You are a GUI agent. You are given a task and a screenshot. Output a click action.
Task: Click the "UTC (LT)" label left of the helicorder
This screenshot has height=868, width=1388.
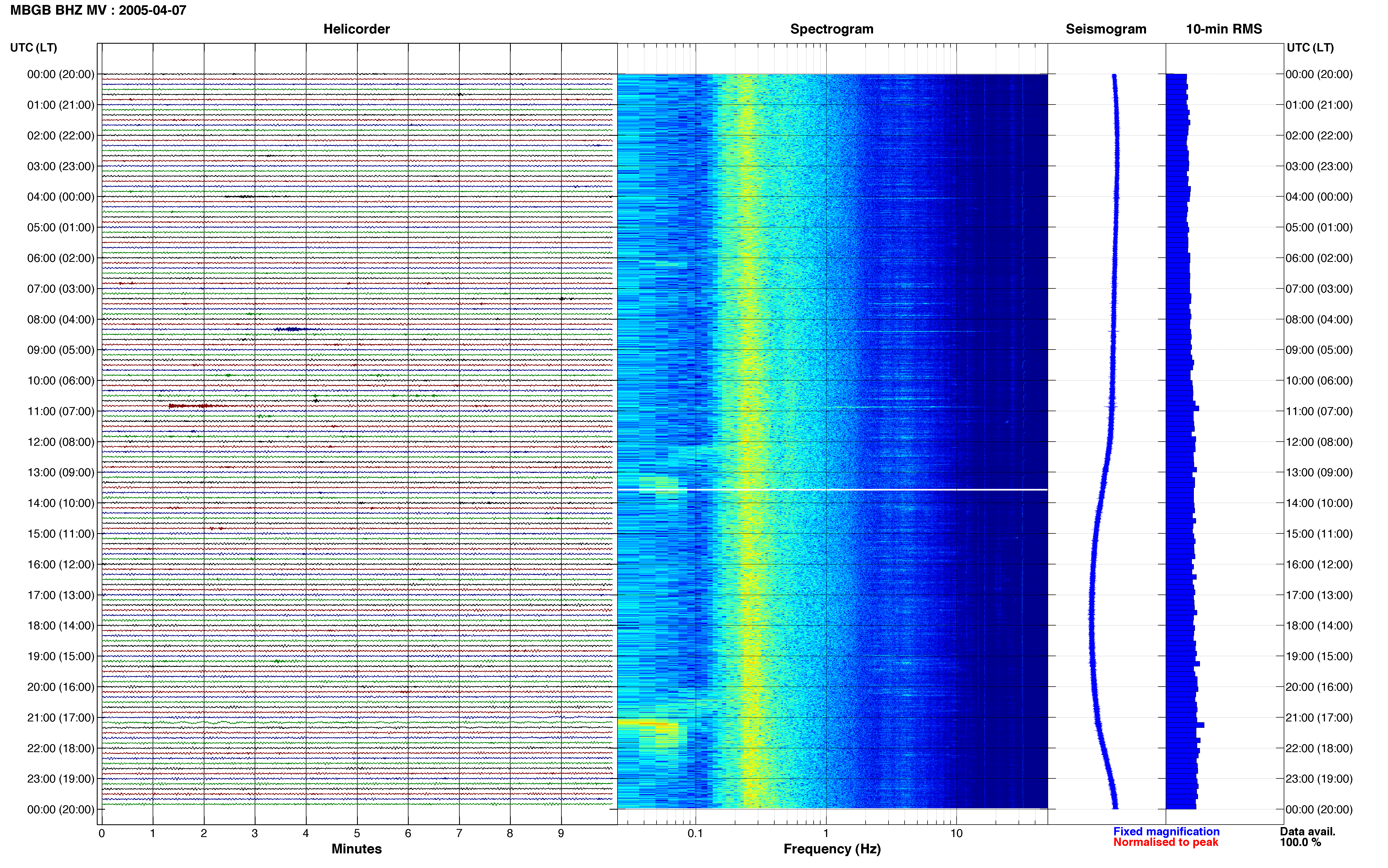pyautogui.click(x=33, y=48)
